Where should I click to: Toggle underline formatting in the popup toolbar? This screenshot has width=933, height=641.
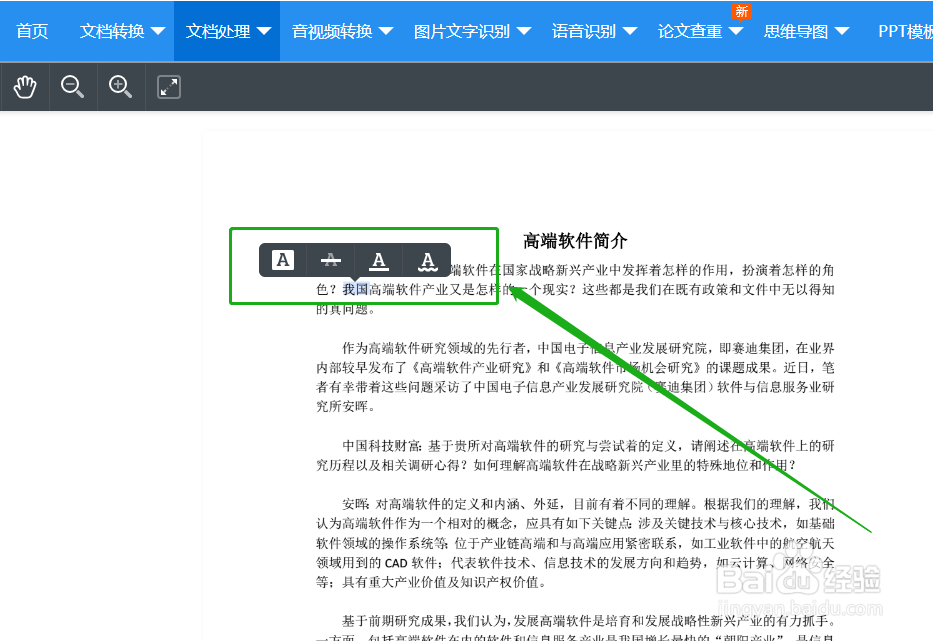point(379,260)
